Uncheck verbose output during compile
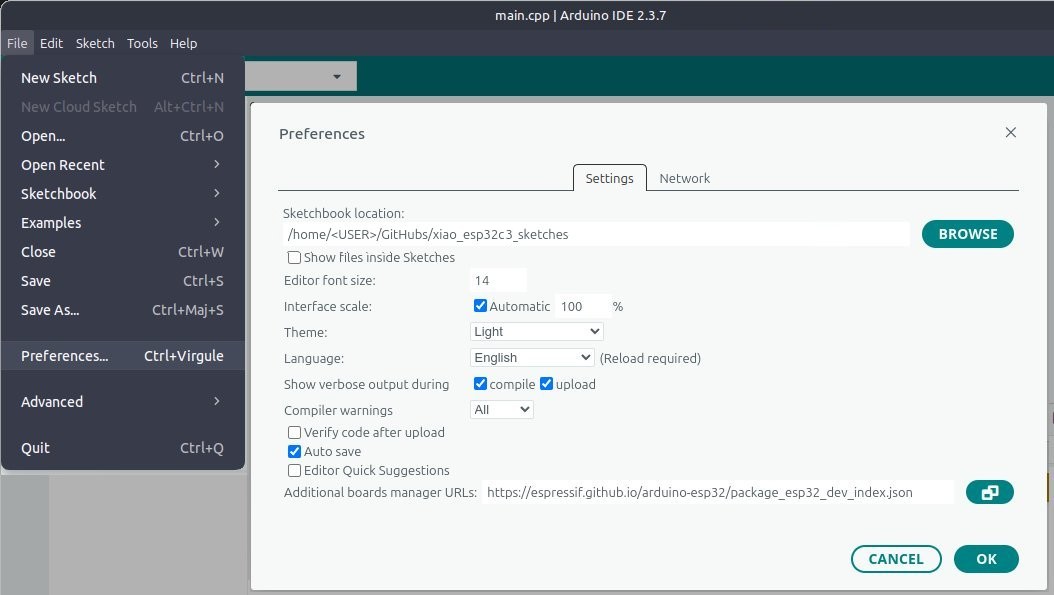1054x595 pixels. pyautogui.click(x=480, y=383)
